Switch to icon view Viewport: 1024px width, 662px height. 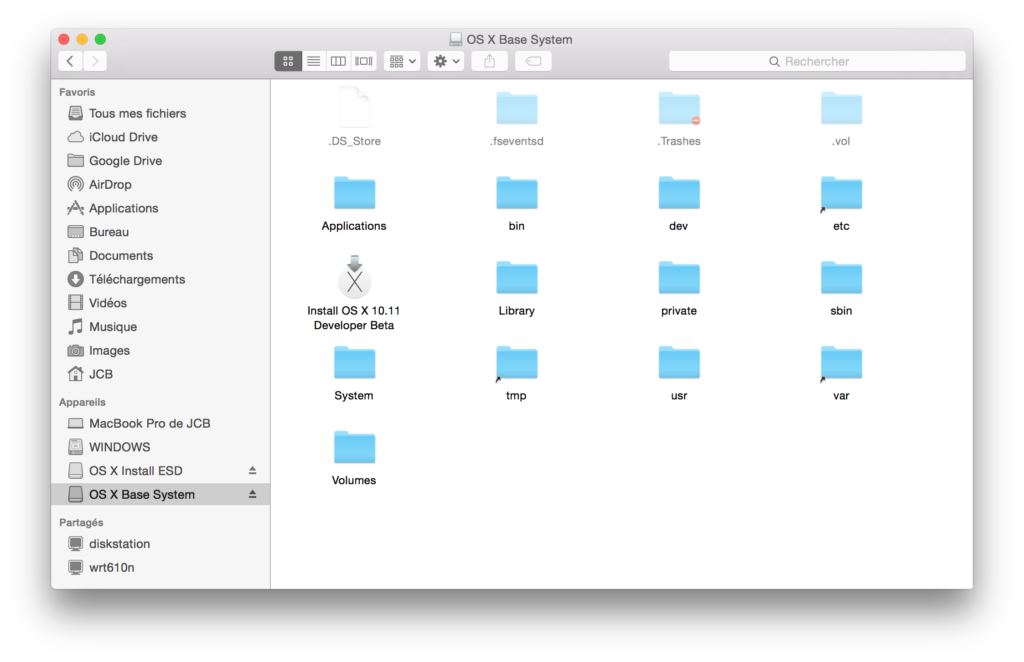pyautogui.click(x=288, y=61)
